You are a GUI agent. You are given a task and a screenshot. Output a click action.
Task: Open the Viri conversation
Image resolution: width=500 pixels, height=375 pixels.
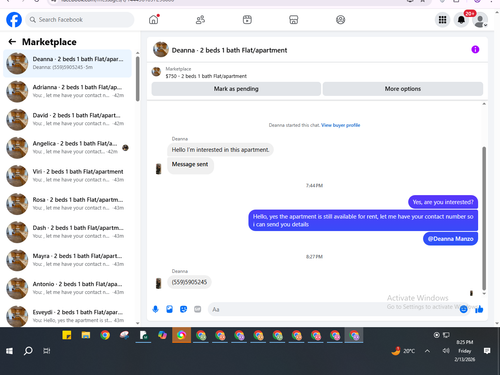(67, 176)
